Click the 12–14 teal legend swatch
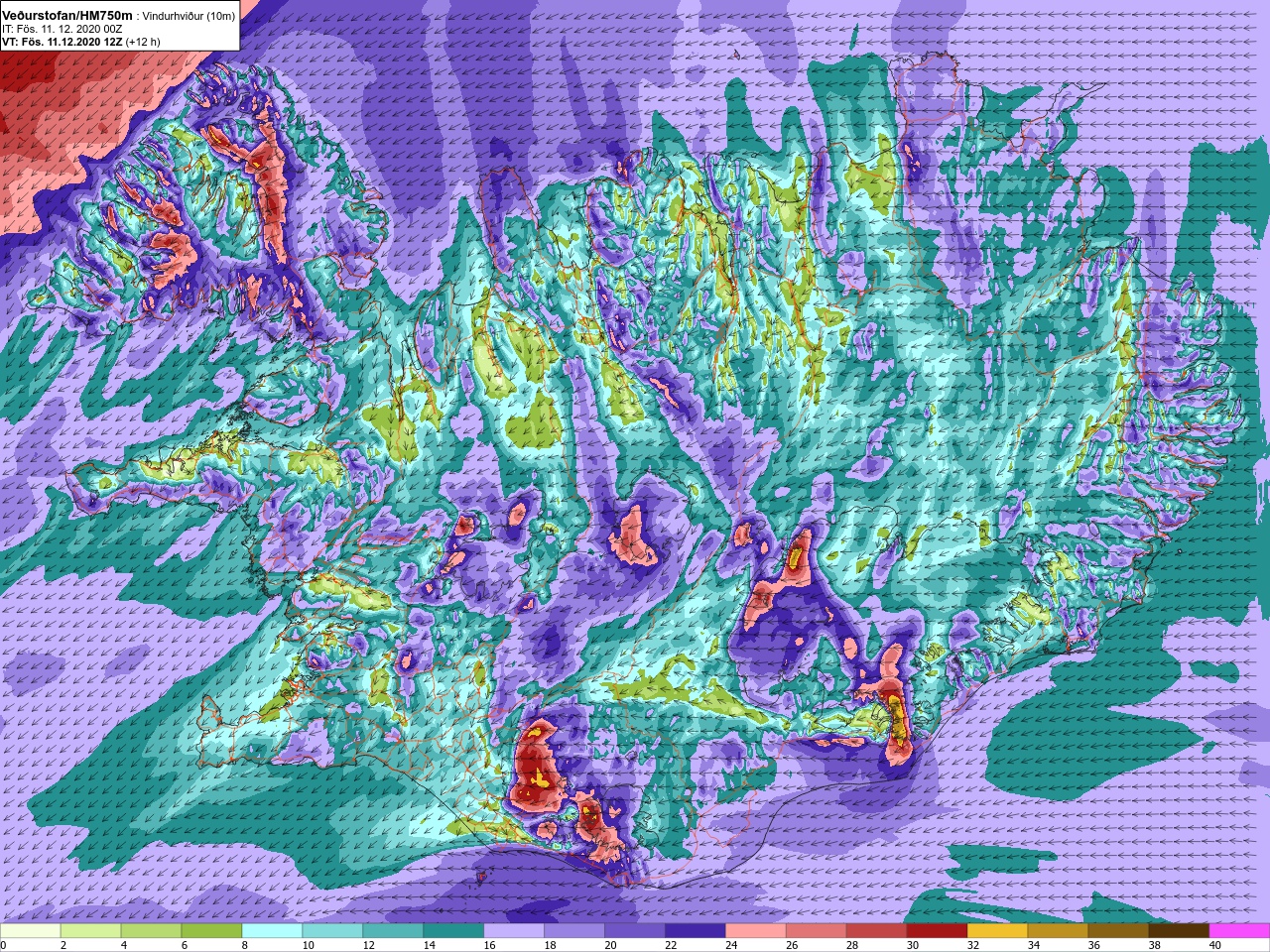Viewport: 1270px width, 952px height. 393,930
